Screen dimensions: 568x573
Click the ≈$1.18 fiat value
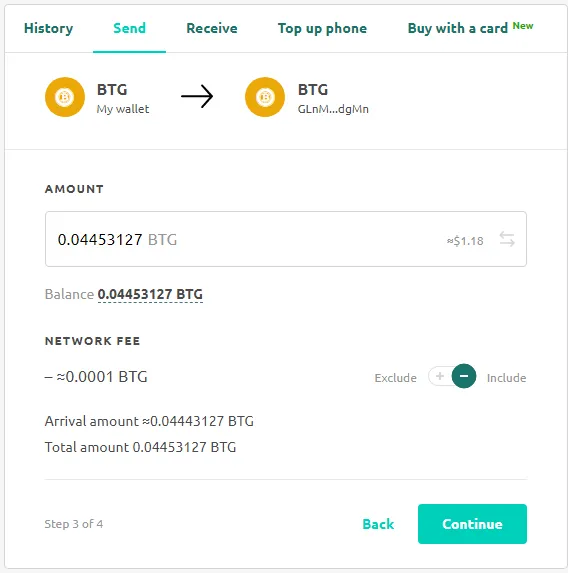(465, 241)
